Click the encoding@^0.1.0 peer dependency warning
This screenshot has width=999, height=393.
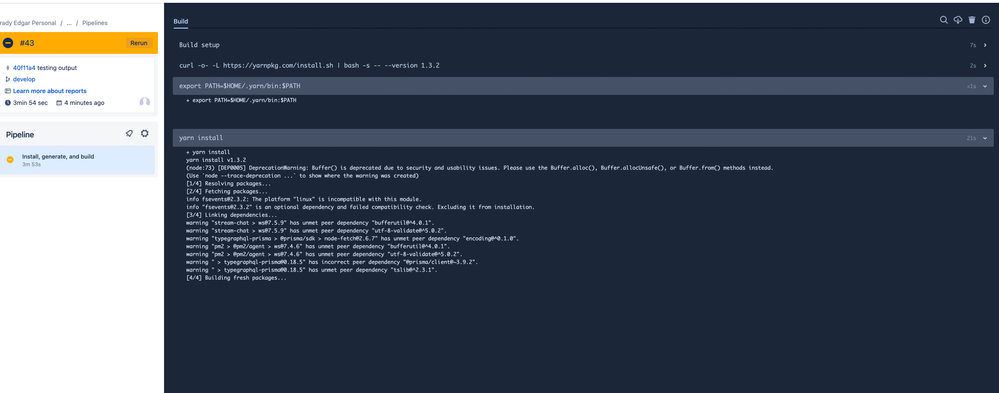click(352, 238)
